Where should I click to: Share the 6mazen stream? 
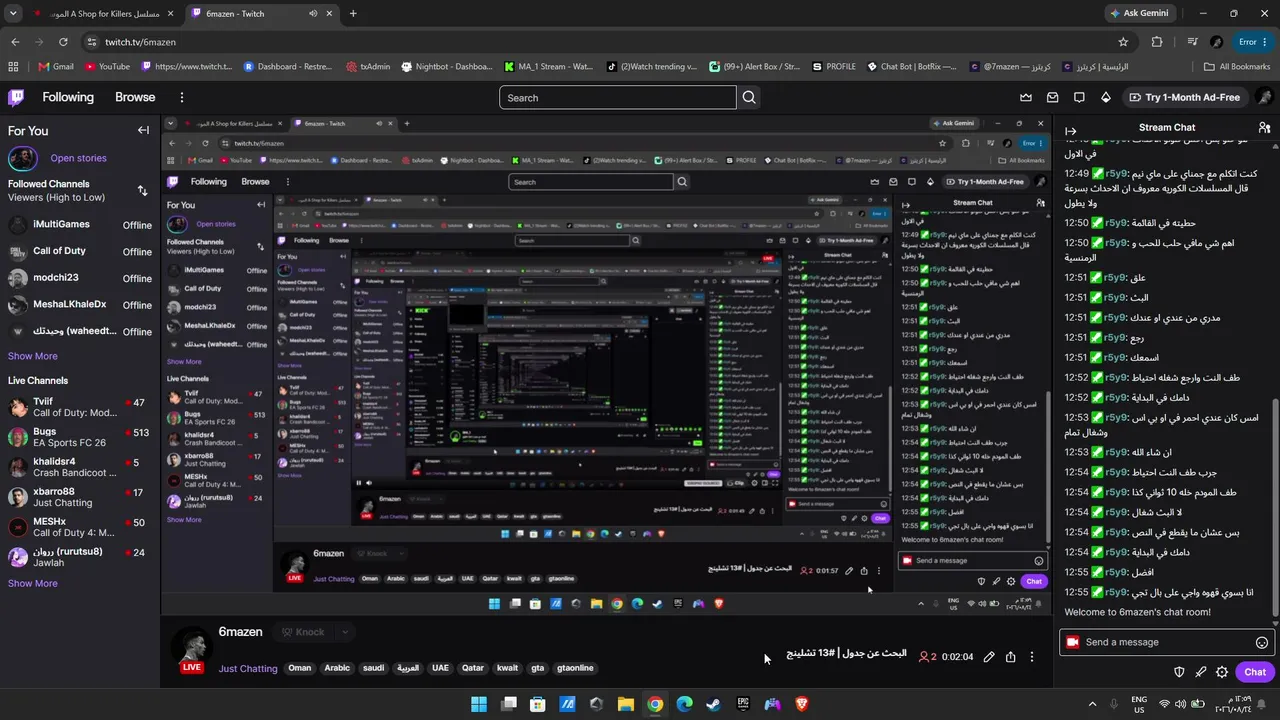(x=1011, y=657)
